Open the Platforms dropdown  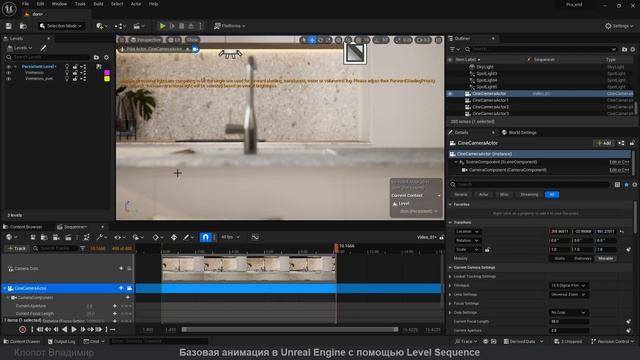point(230,26)
